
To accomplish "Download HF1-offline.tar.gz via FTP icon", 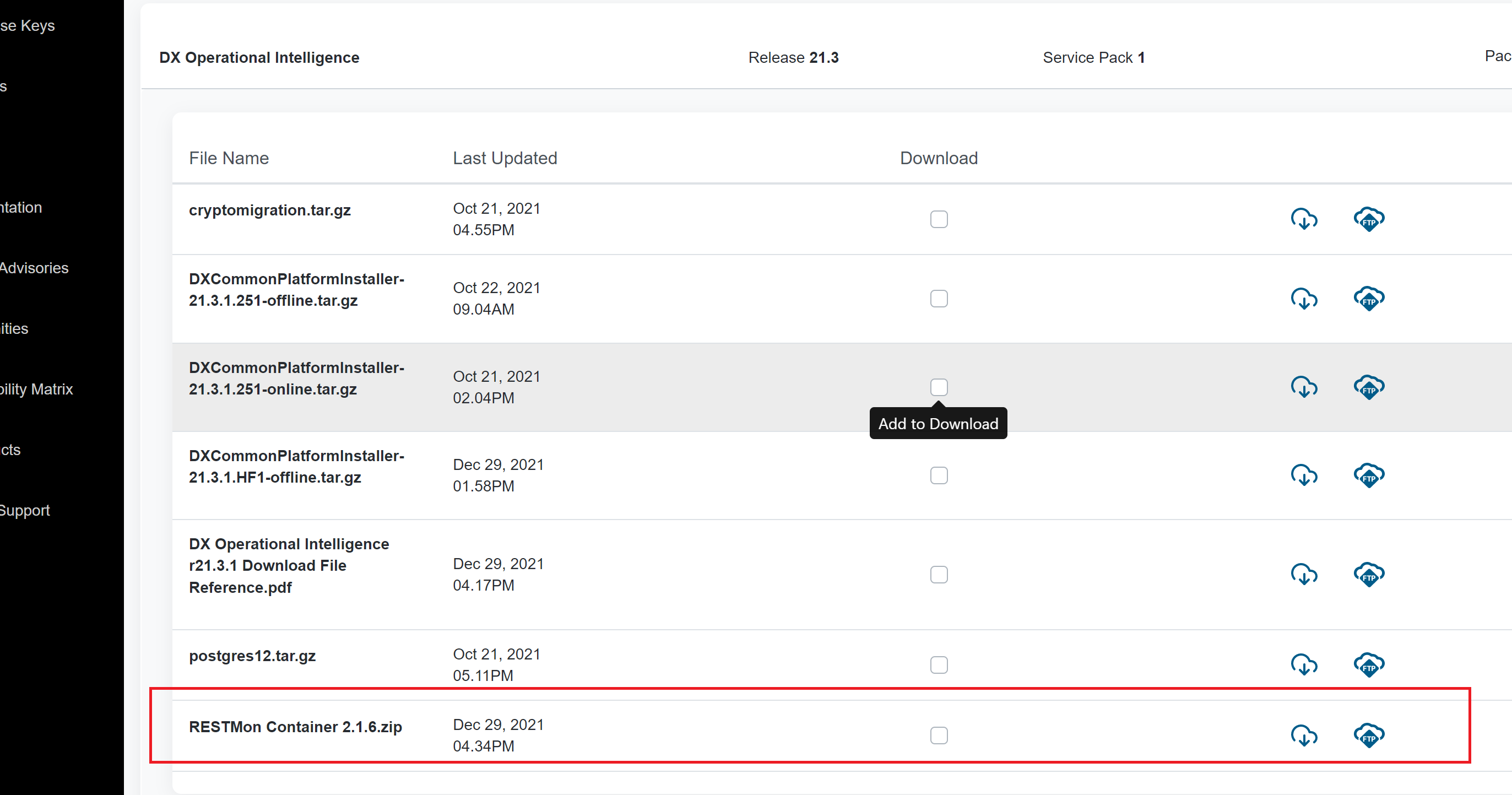I will [1369, 475].
